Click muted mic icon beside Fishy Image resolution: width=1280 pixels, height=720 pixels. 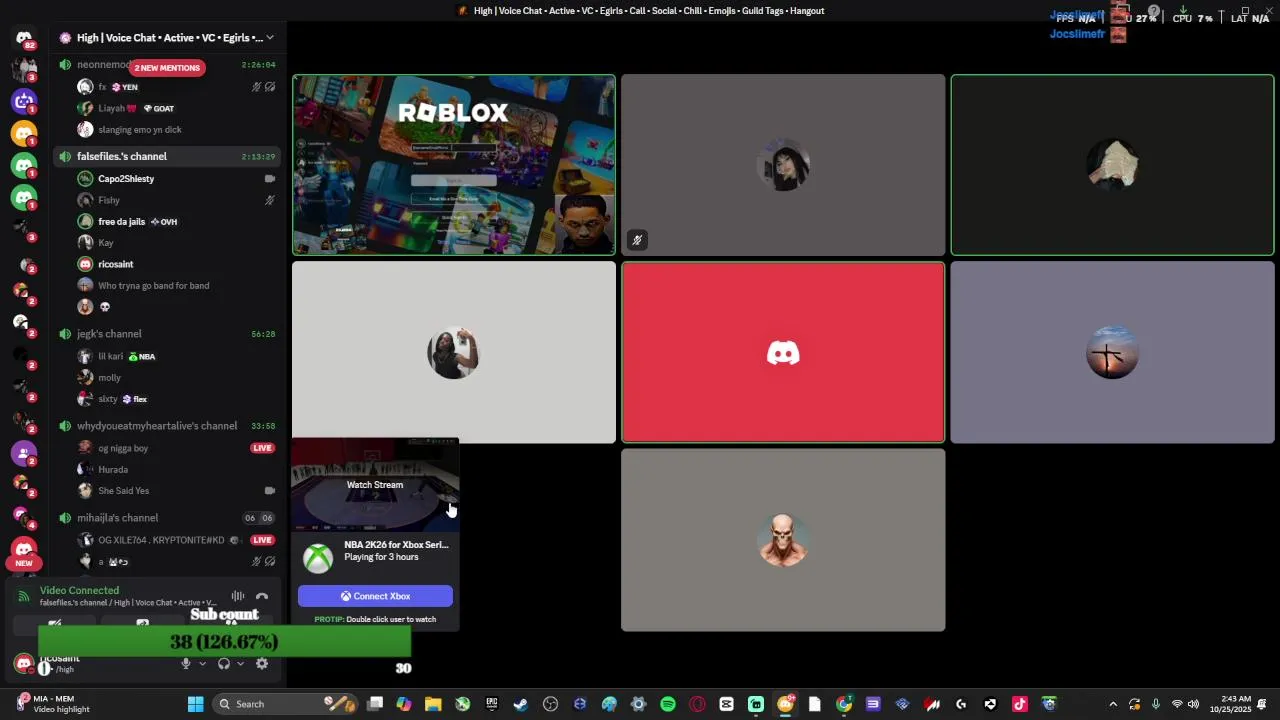pos(269,200)
